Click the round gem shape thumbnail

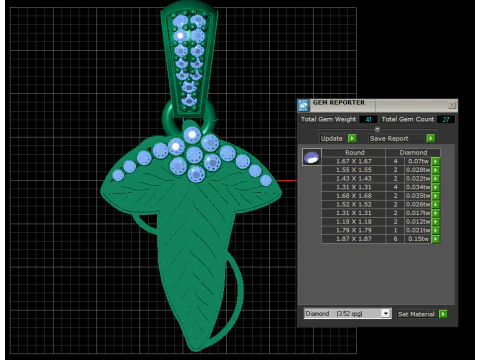312,157
